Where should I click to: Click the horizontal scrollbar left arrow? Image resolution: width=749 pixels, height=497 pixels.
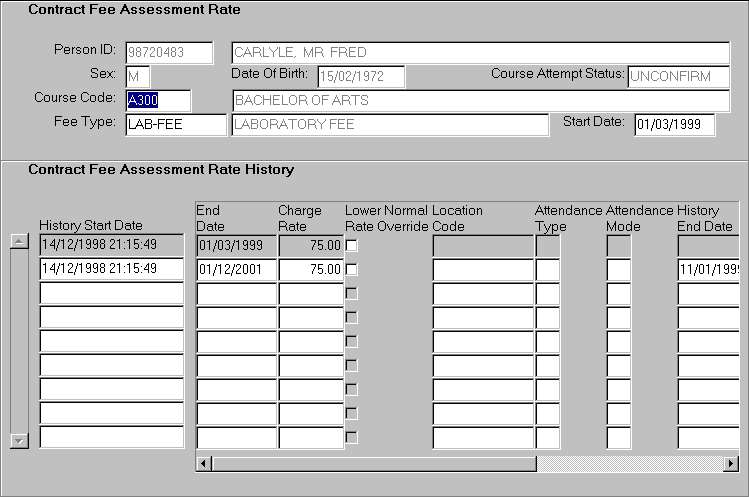click(x=203, y=464)
